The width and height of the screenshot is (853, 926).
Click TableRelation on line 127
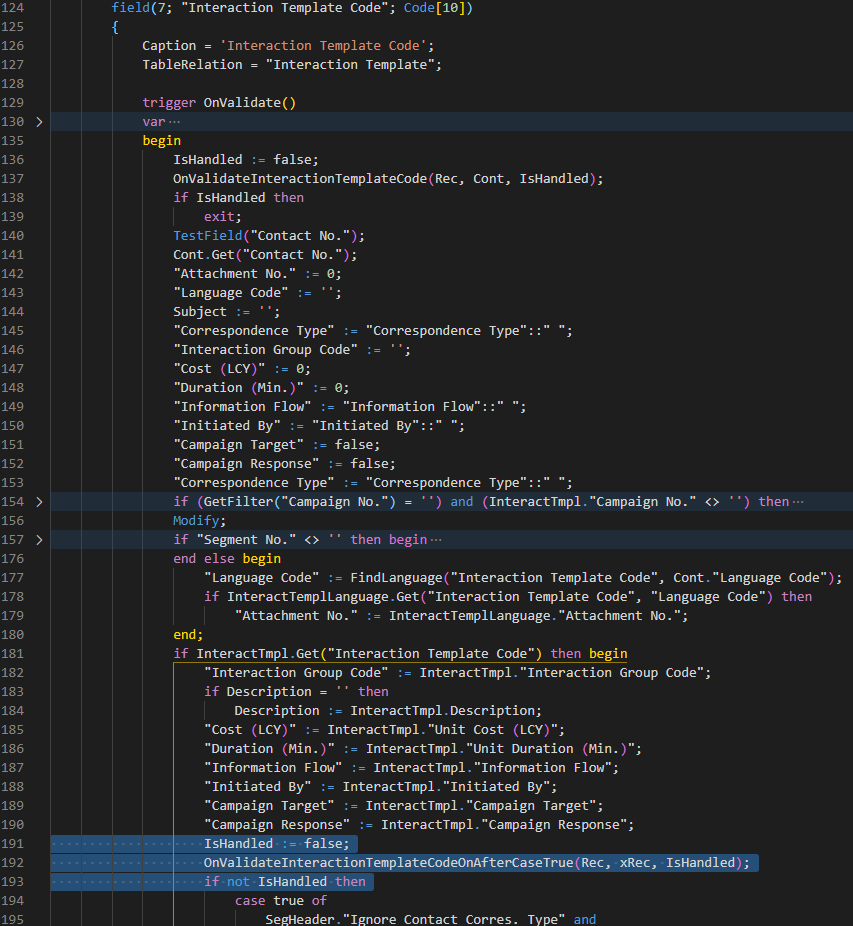[x=192, y=65]
